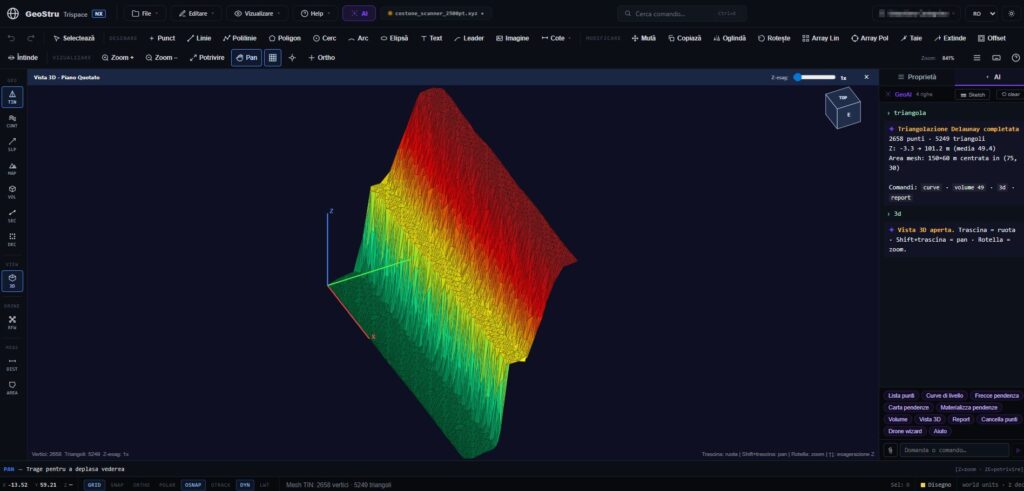Click the redo arrow icon
Screen dimensions: 1024x491
tap(31, 39)
